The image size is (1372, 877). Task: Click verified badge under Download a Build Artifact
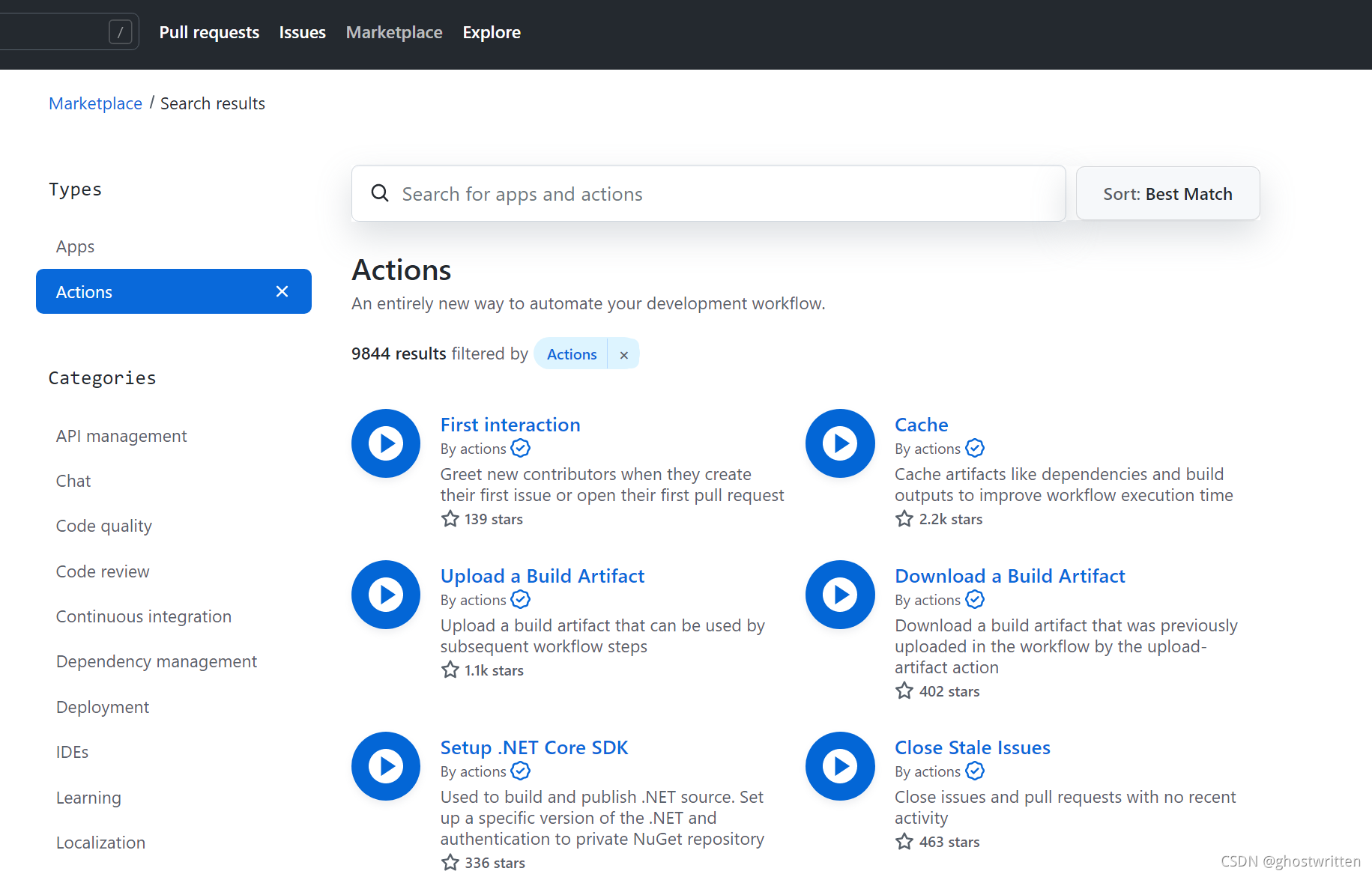tap(975, 599)
